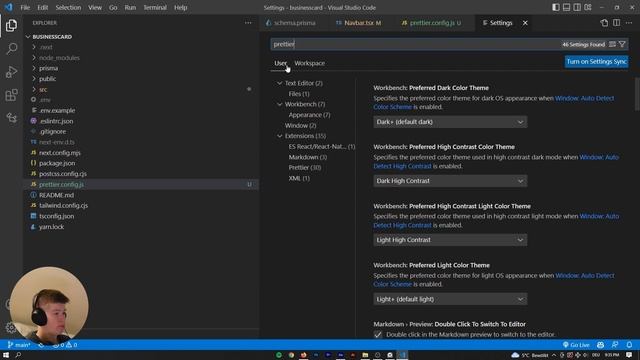Toggle secondary side bar layout icon
Viewport: 640px width, 360px height.
click(x=577, y=7)
